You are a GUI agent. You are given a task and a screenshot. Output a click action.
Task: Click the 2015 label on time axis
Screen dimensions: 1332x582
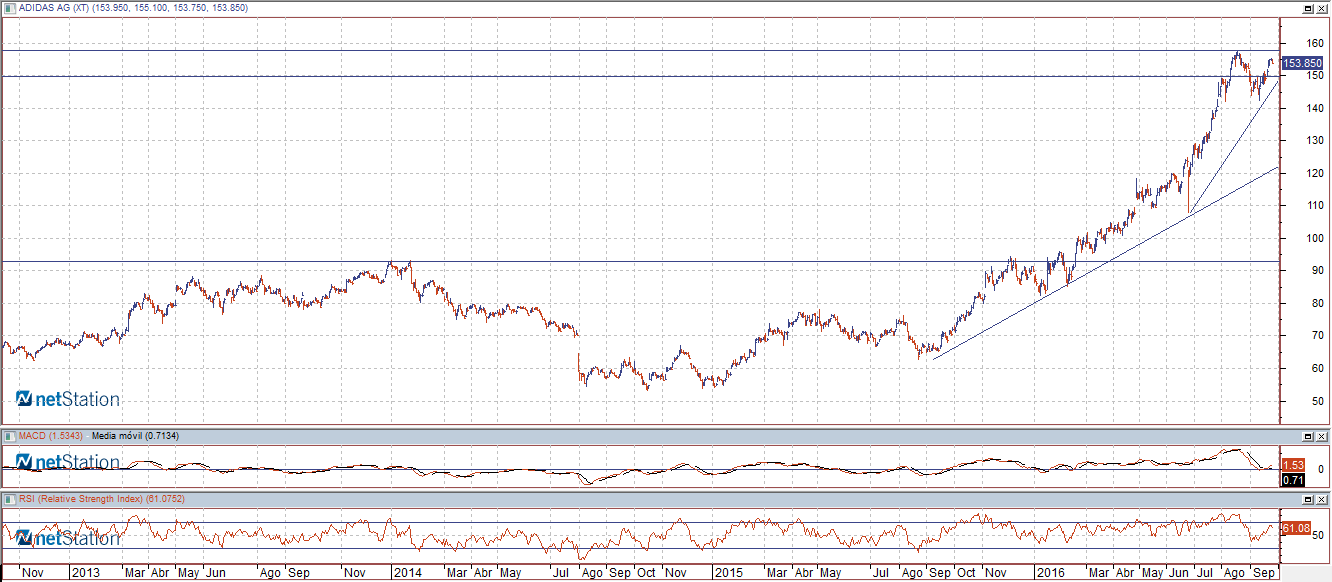(728, 573)
